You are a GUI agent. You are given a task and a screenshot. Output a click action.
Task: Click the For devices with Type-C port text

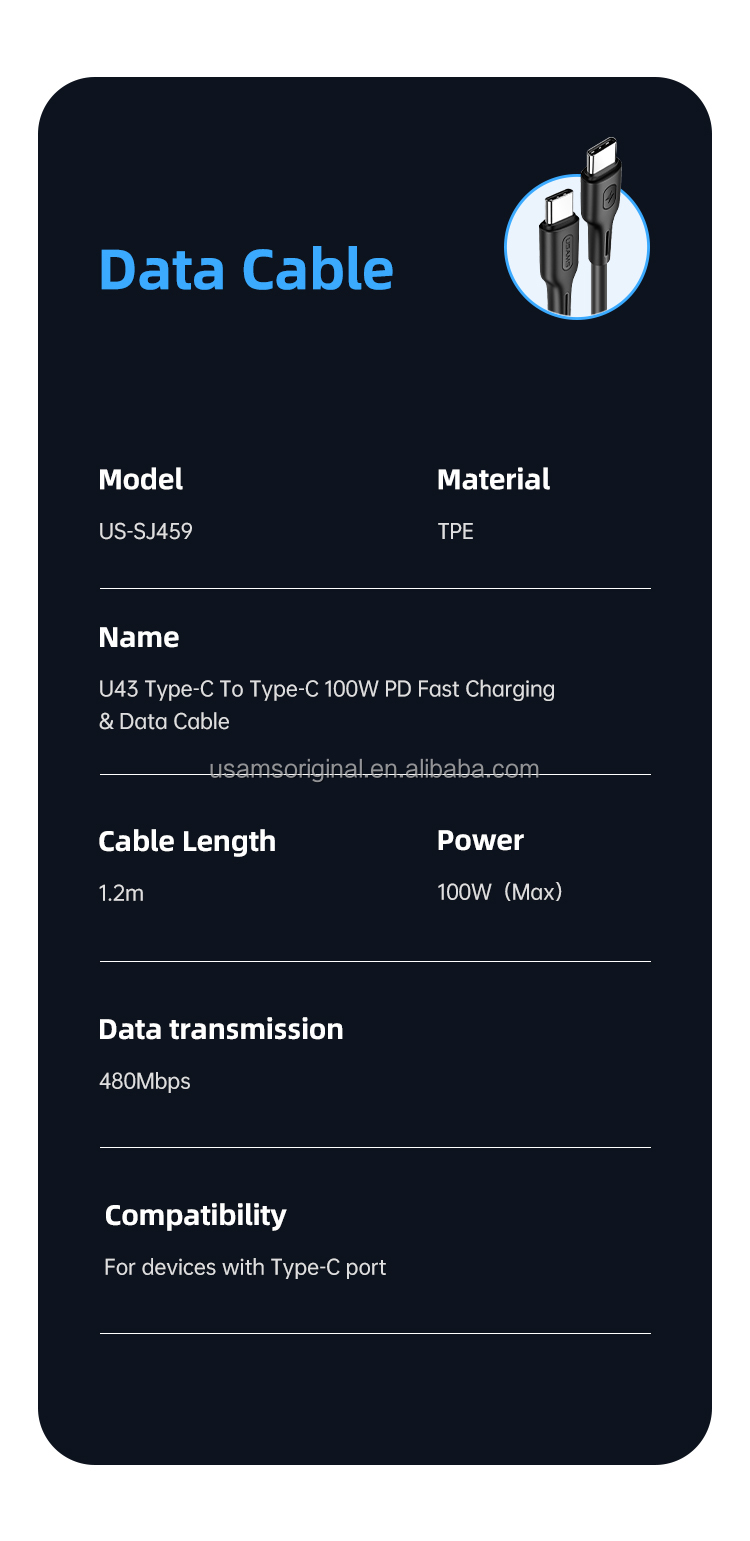click(245, 1267)
